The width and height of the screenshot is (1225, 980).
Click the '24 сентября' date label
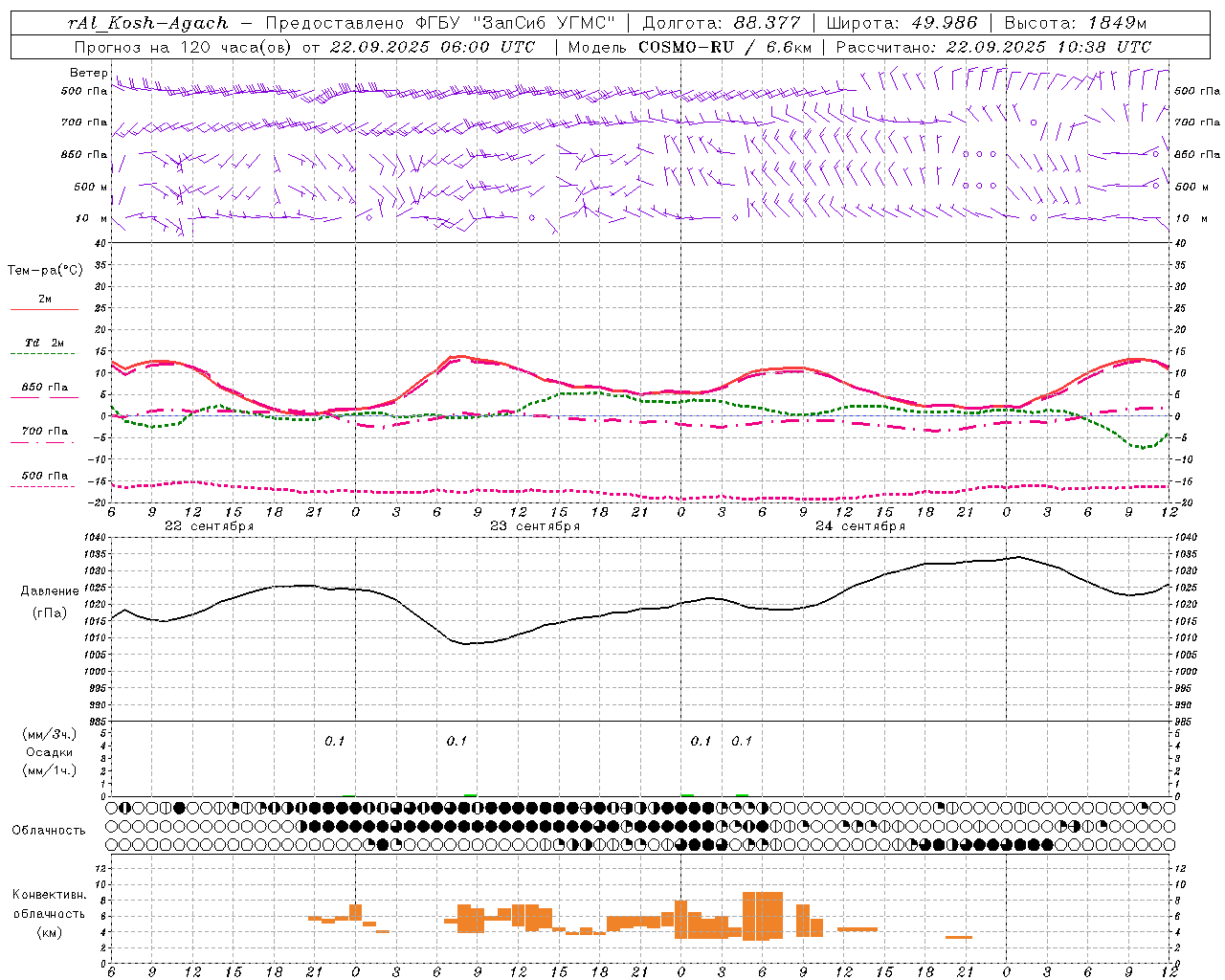point(860,526)
